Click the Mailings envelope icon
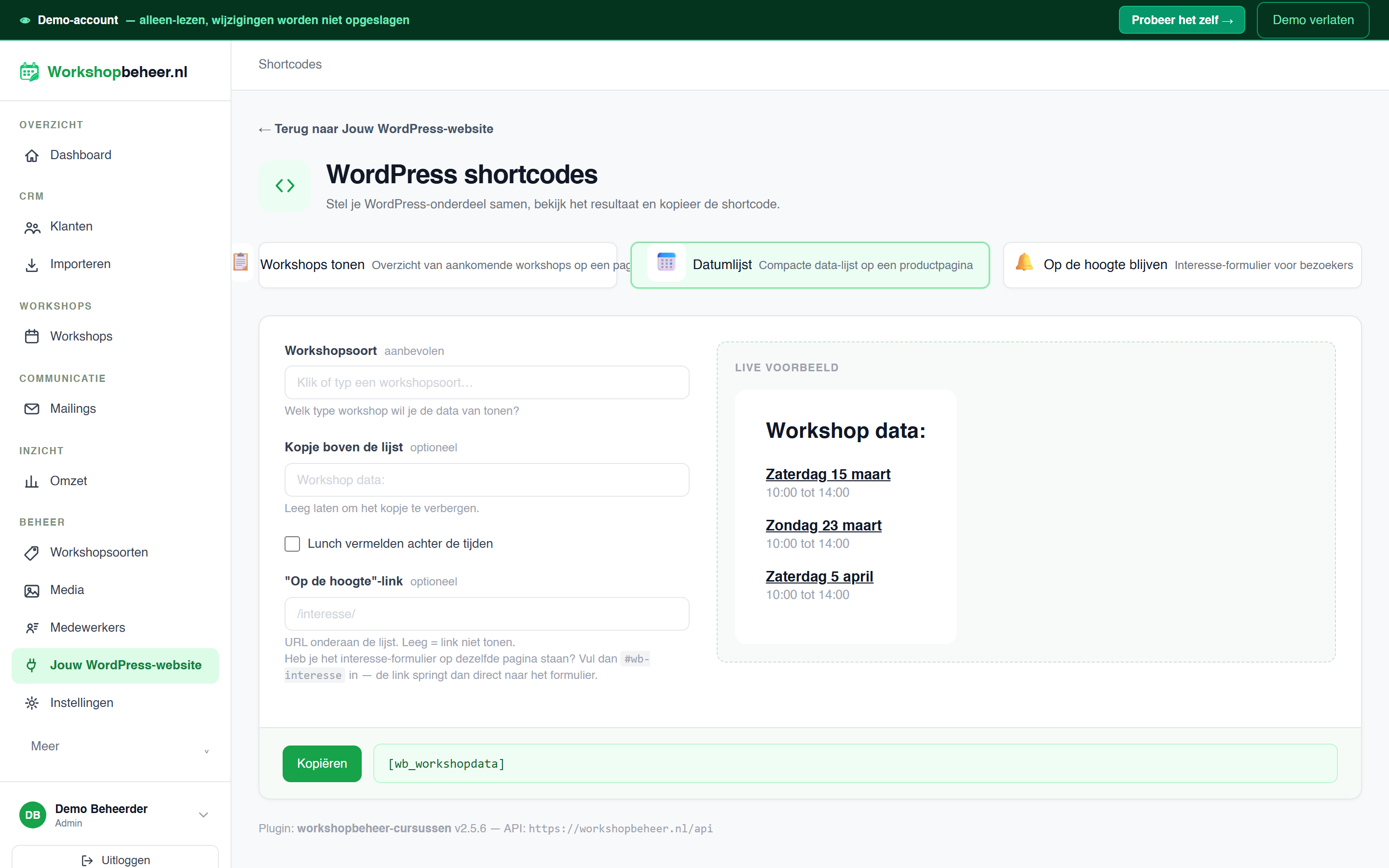 (31, 409)
